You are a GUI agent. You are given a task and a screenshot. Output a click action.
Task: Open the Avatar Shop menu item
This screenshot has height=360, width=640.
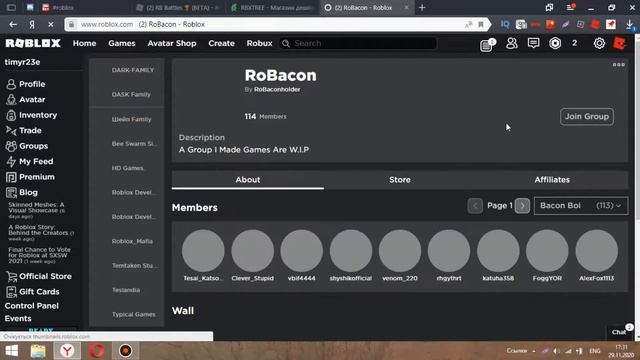point(172,43)
